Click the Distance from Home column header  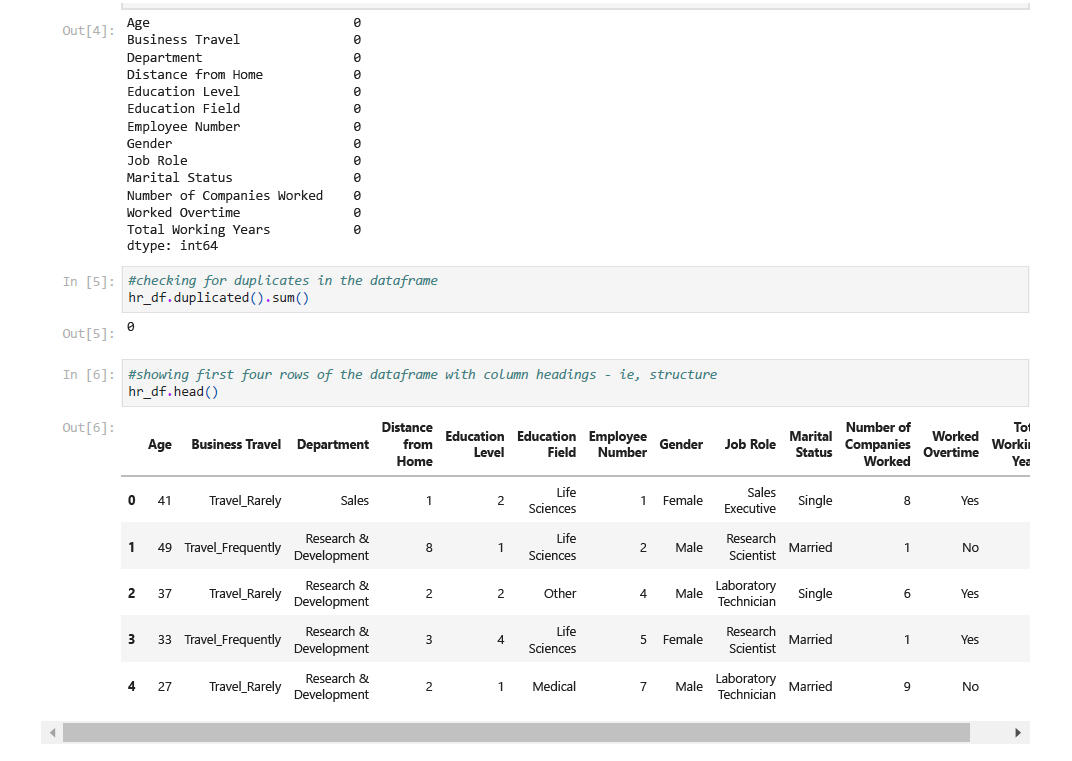(x=407, y=444)
